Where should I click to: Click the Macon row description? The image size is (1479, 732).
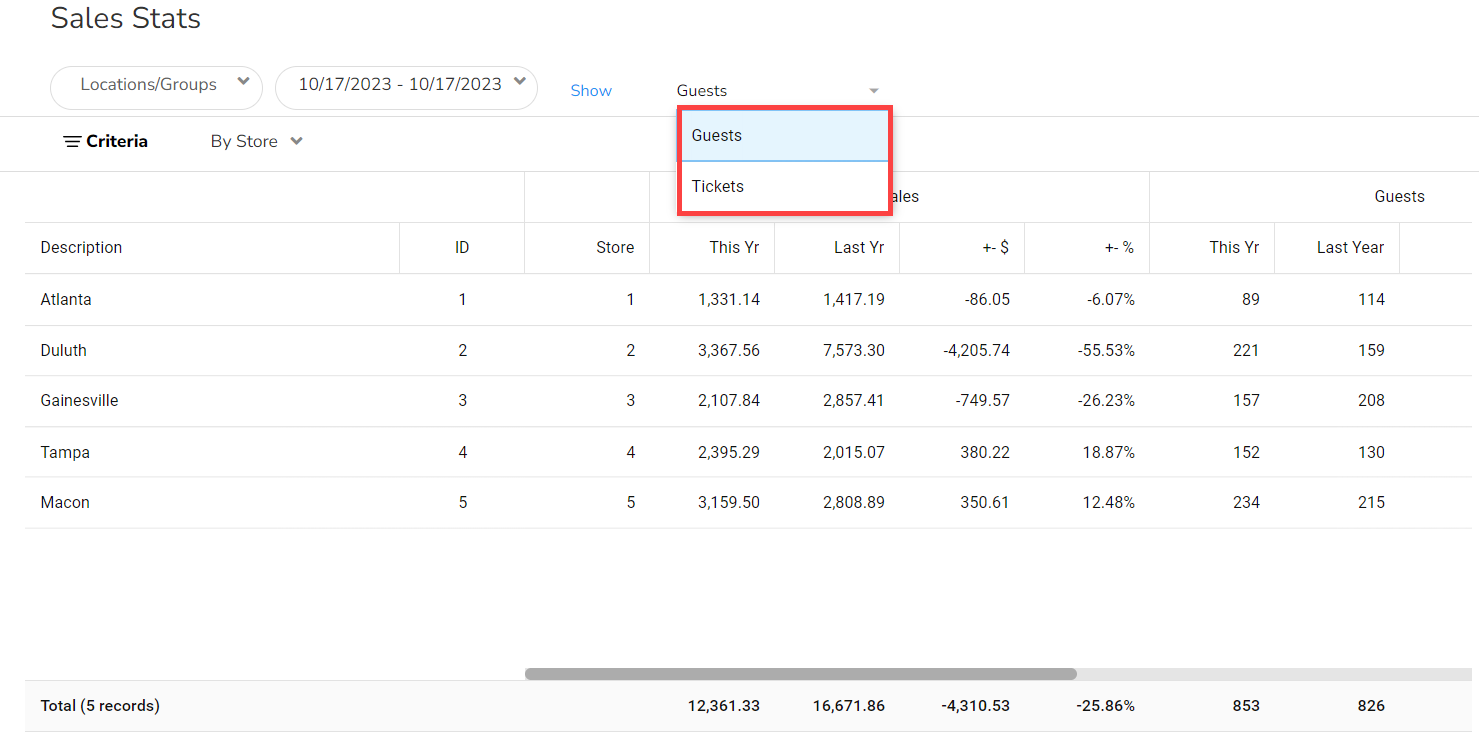pos(65,503)
